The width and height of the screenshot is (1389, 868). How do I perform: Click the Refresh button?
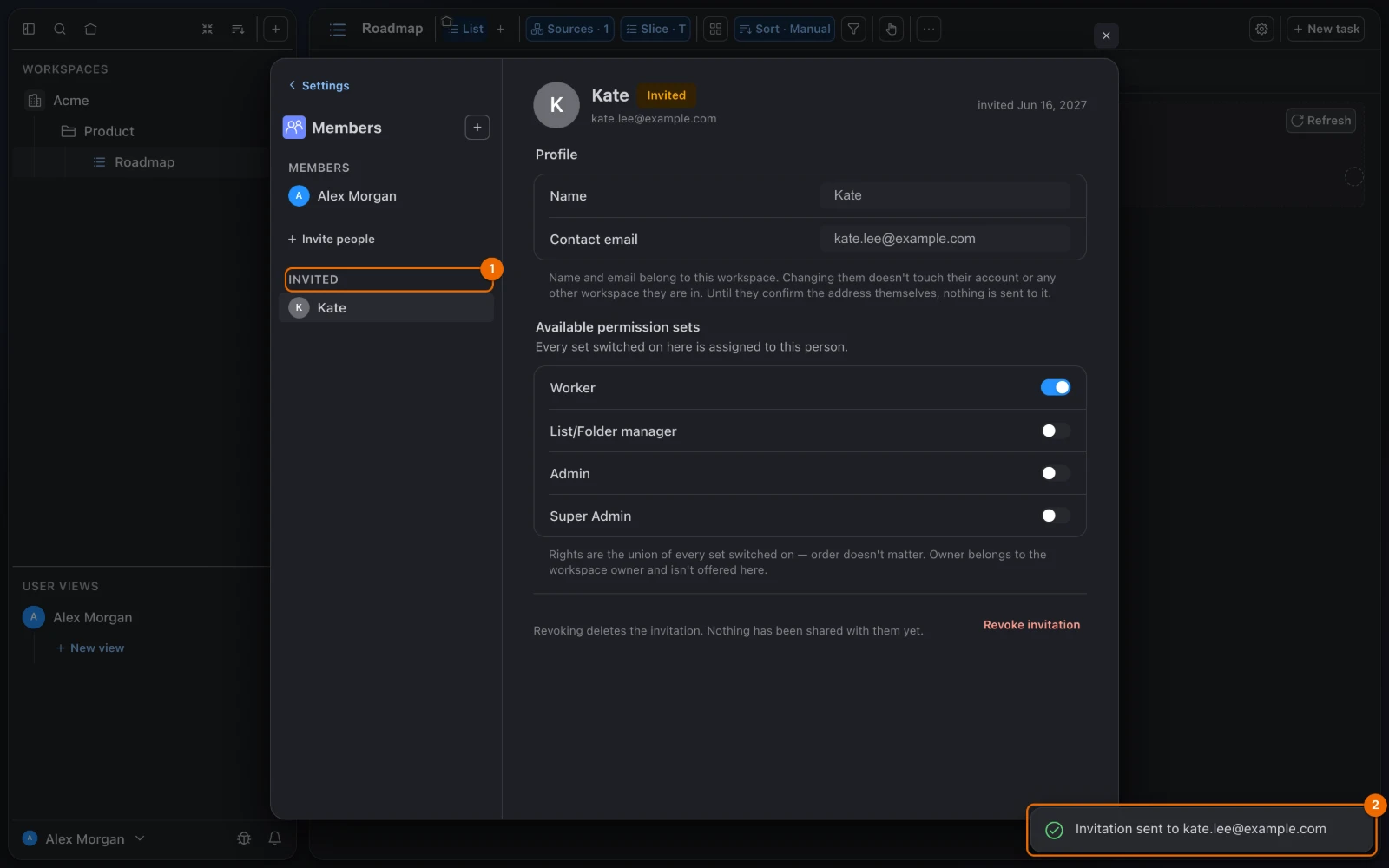click(x=1320, y=121)
